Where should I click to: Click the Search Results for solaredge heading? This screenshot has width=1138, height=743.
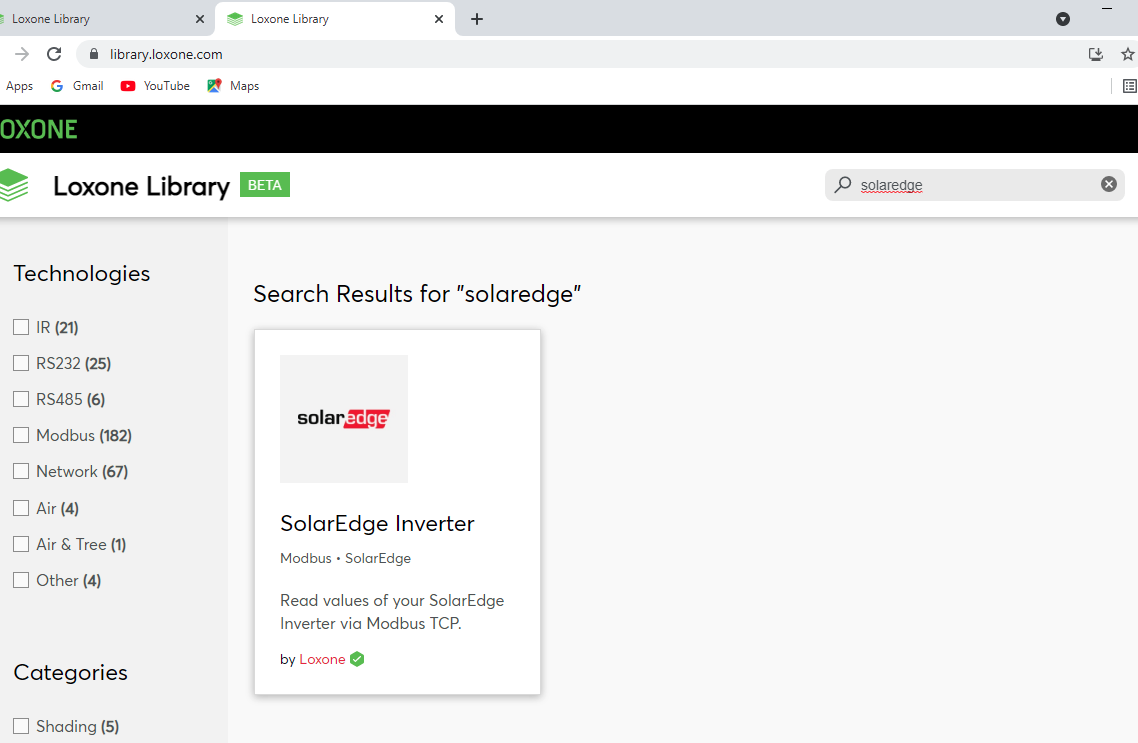point(417,294)
